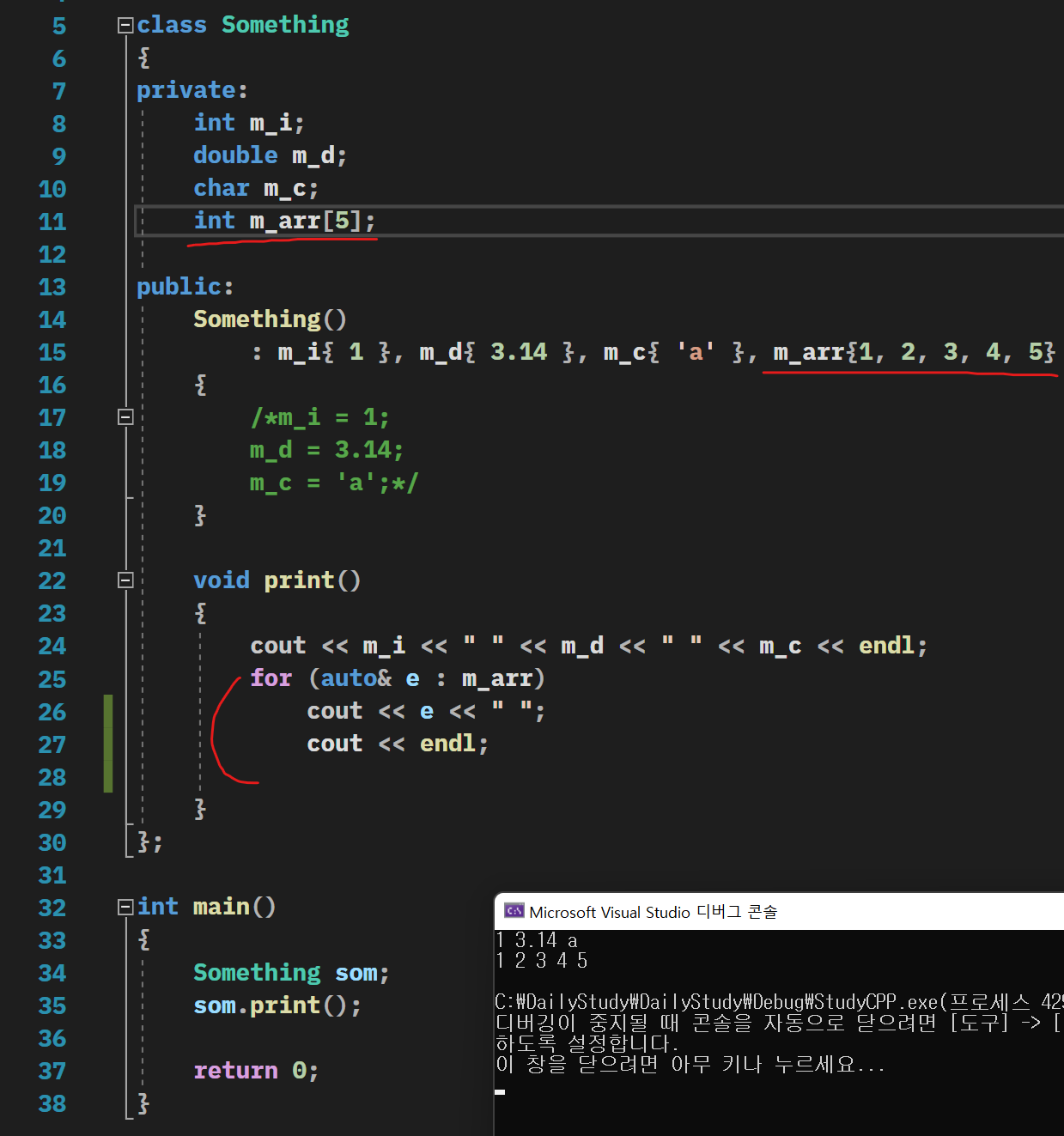Image resolution: width=1064 pixels, height=1136 pixels.
Task: Click the 'm_d{ 3.14 }' initializer
Action: (x=496, y=352)
